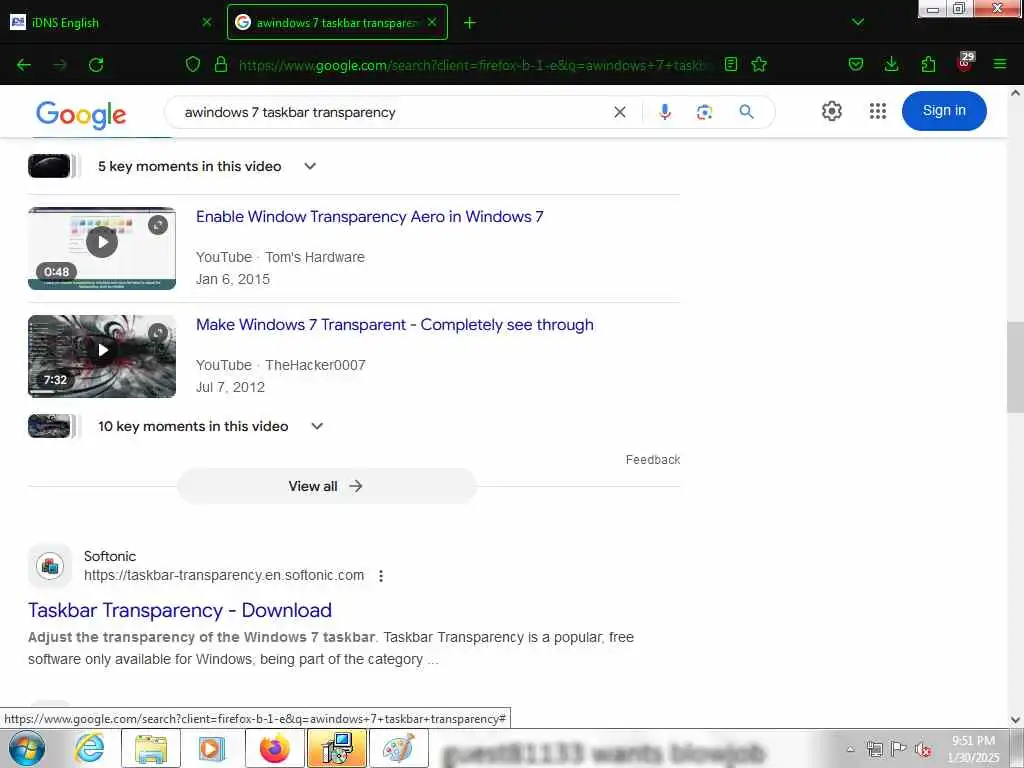The image size is (1024, 768).
Task: Open the Paint palette taskbar icon
Action: [x=398, y=748]
